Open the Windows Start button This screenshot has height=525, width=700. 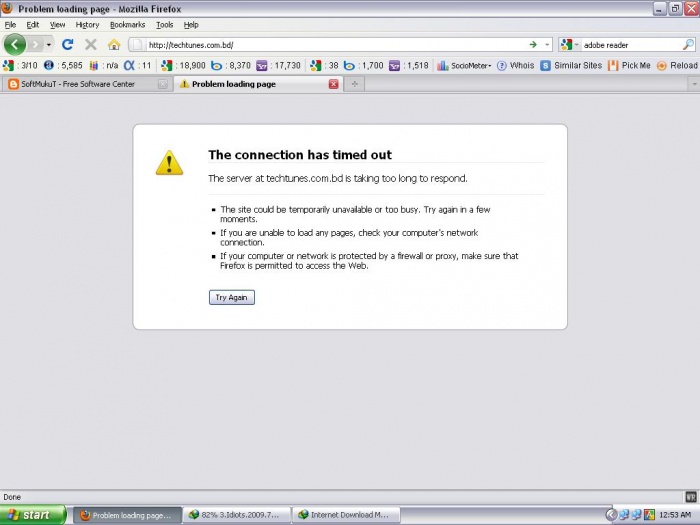coord(33,515)
